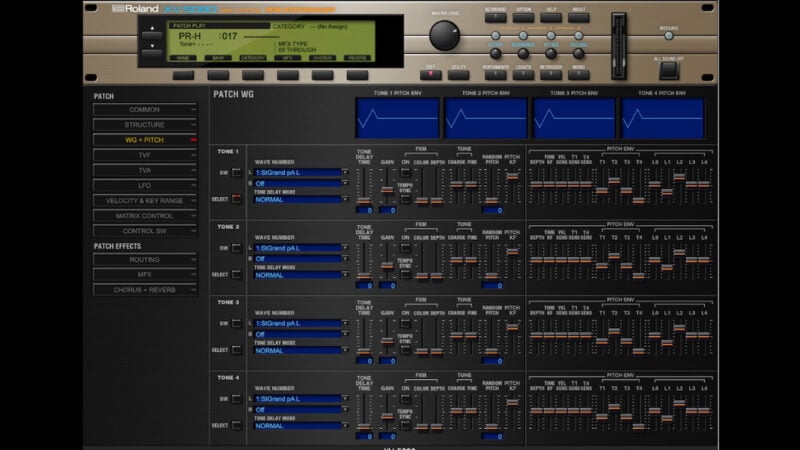Click the Option button
Viewport: 800px width, 450px height.
pyautogui.click(x=523, y=17)
